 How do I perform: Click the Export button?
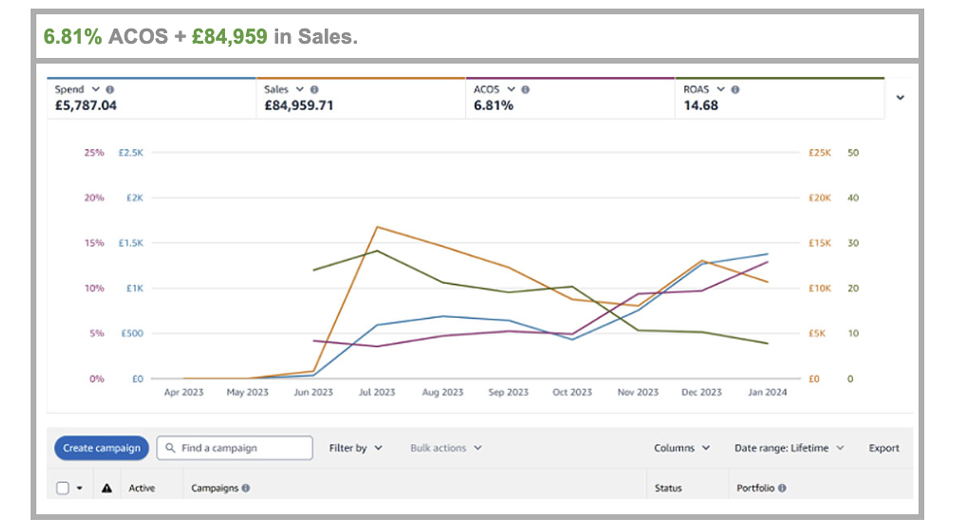(883, 448)
